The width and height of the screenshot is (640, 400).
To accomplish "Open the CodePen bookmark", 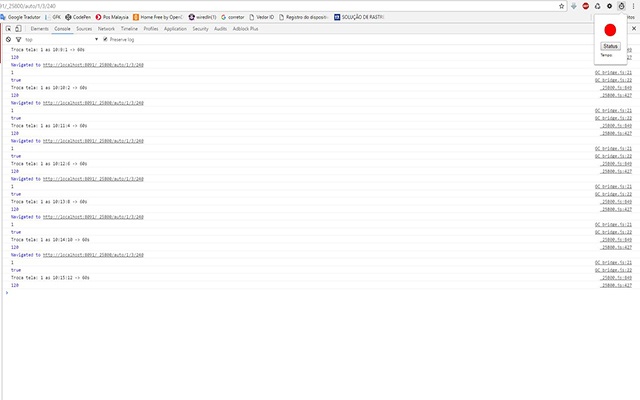I will (x=78, y=17).
